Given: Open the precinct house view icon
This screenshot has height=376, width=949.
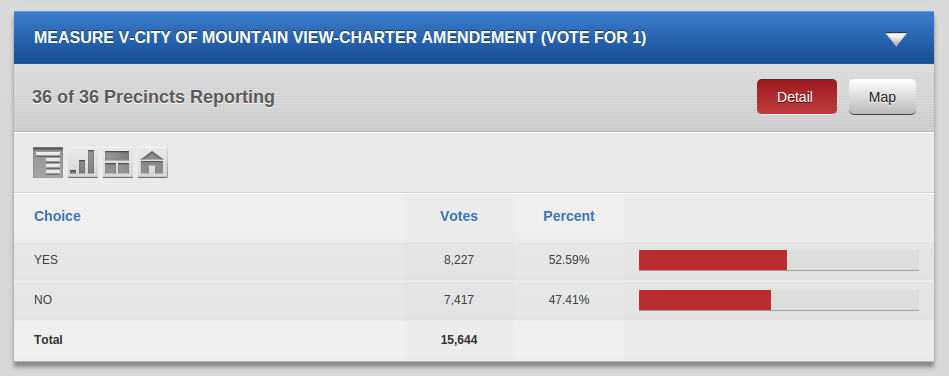Looking at the screenshot, I should point(153,163).
